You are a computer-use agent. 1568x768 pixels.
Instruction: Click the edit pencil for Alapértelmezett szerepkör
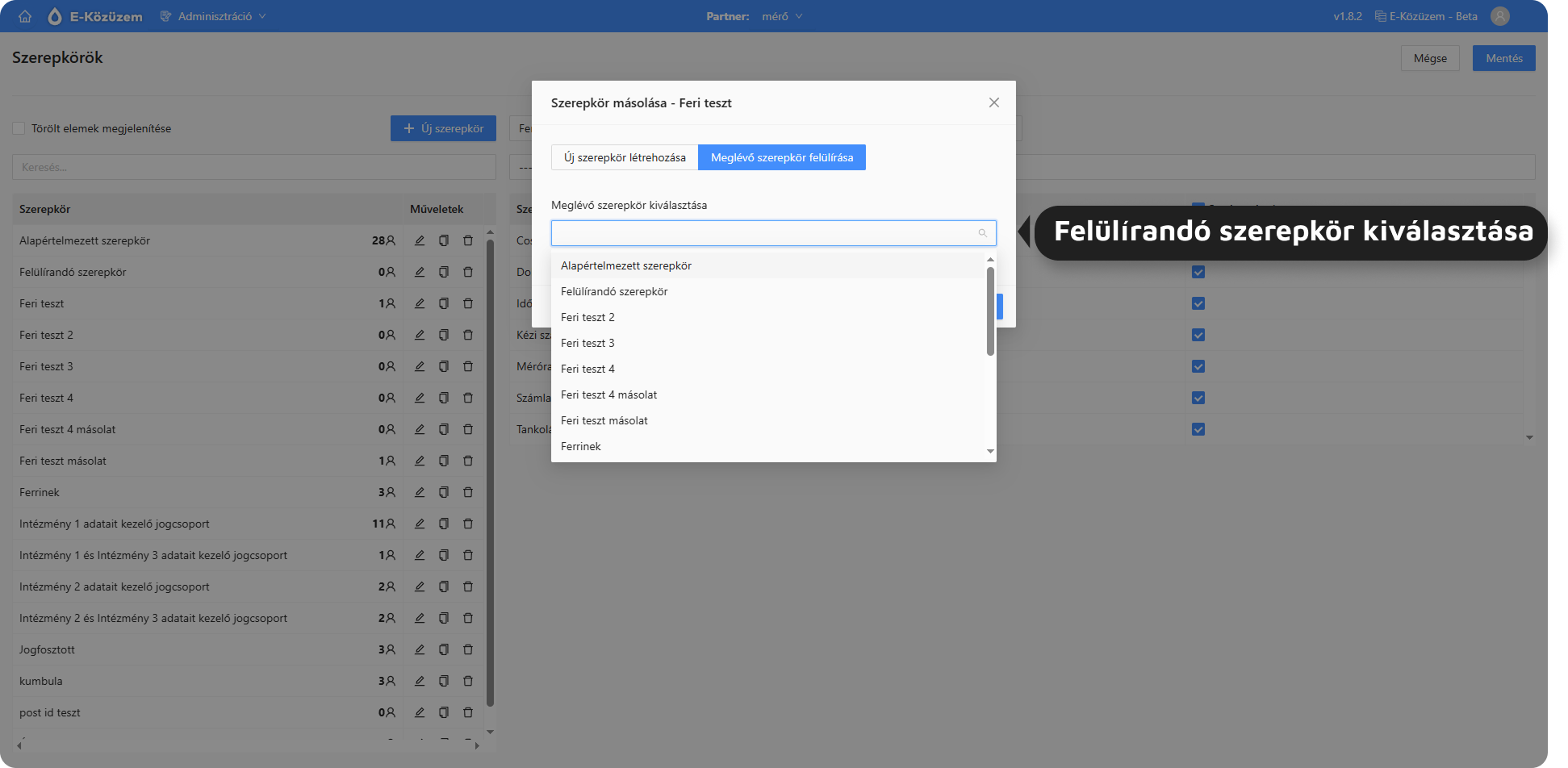coord(420,240)
